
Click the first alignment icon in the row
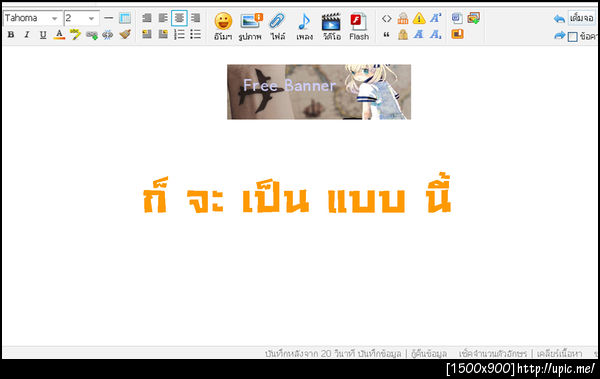pyautogui.click(x=147, y=18)
